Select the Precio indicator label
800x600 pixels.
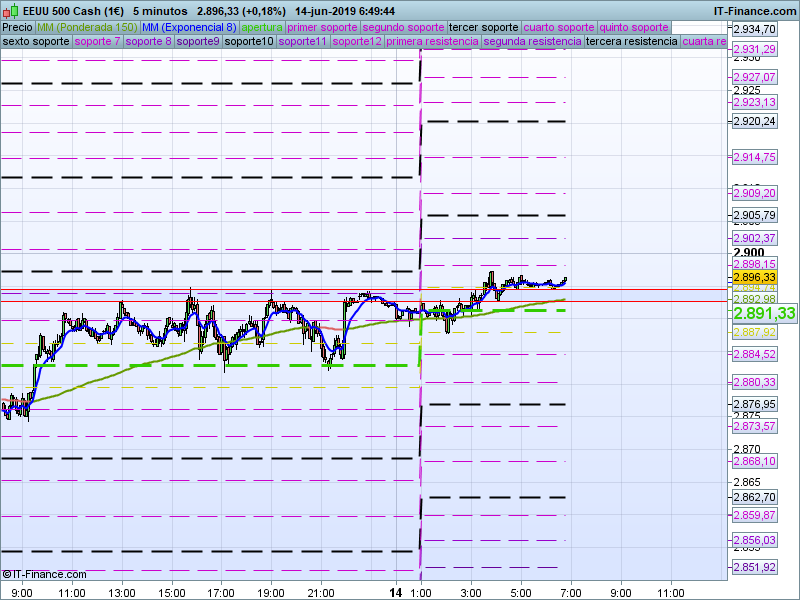click(x=17, y=27)
